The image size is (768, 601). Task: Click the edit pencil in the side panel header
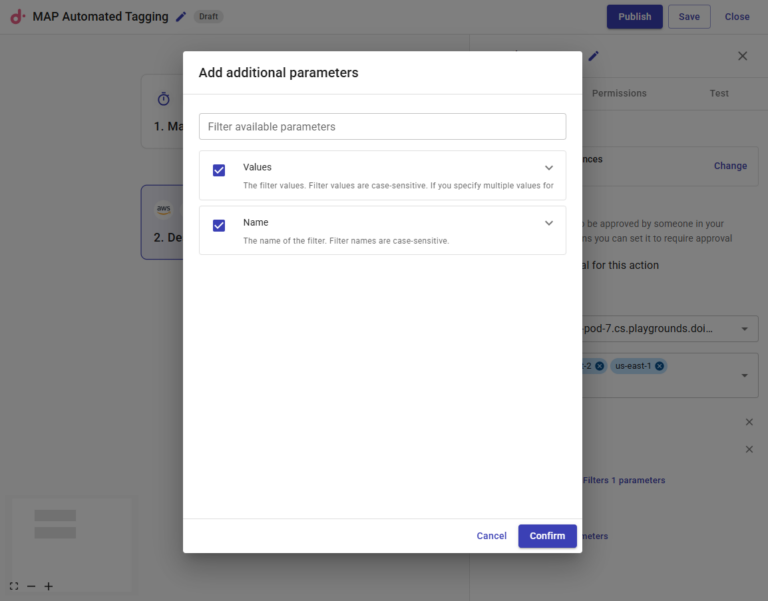[593, 56]
